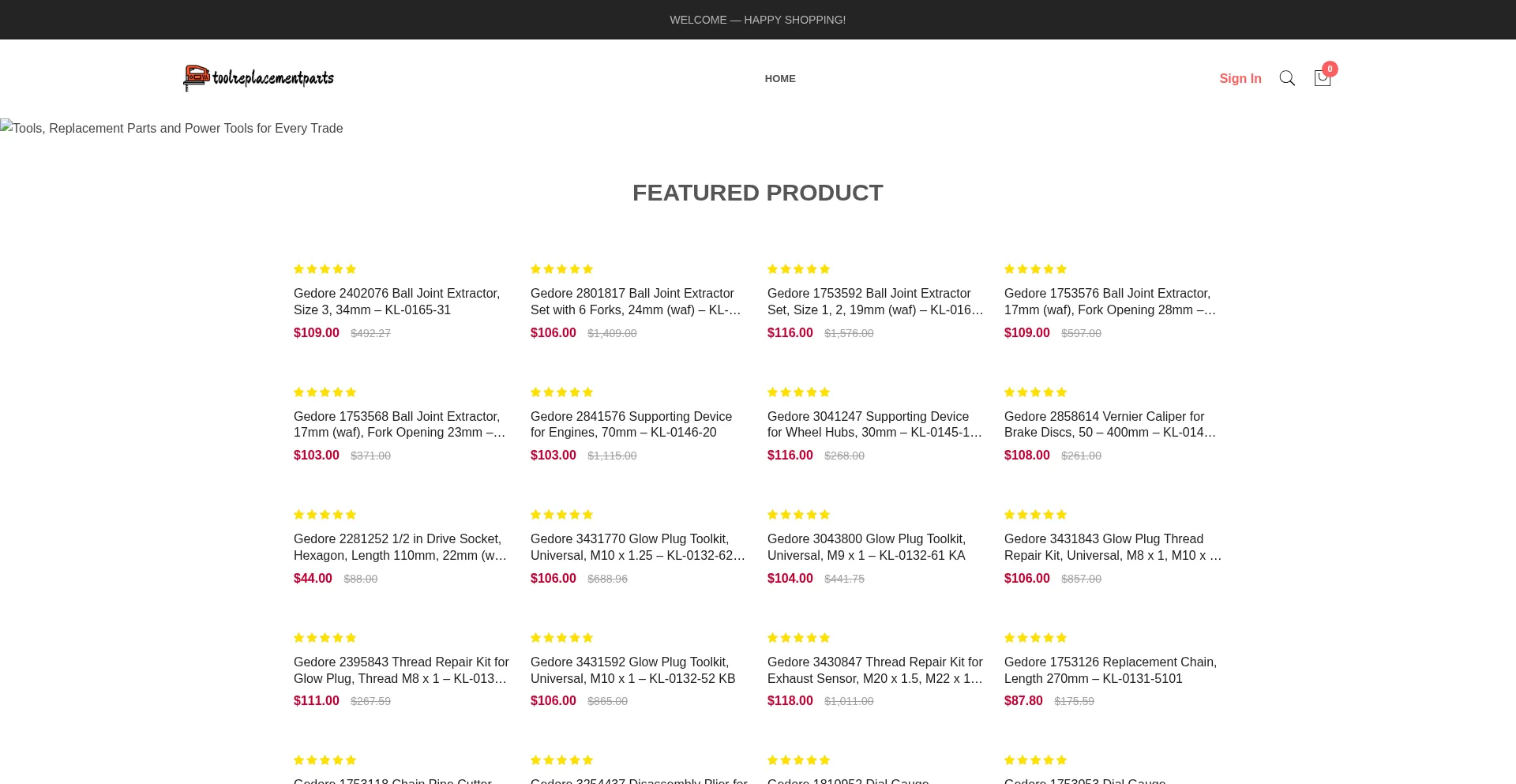Click star rating of Gedore 3430847 repair kit
This screenshot has height=784, width=1516.
tap(798, 638)
